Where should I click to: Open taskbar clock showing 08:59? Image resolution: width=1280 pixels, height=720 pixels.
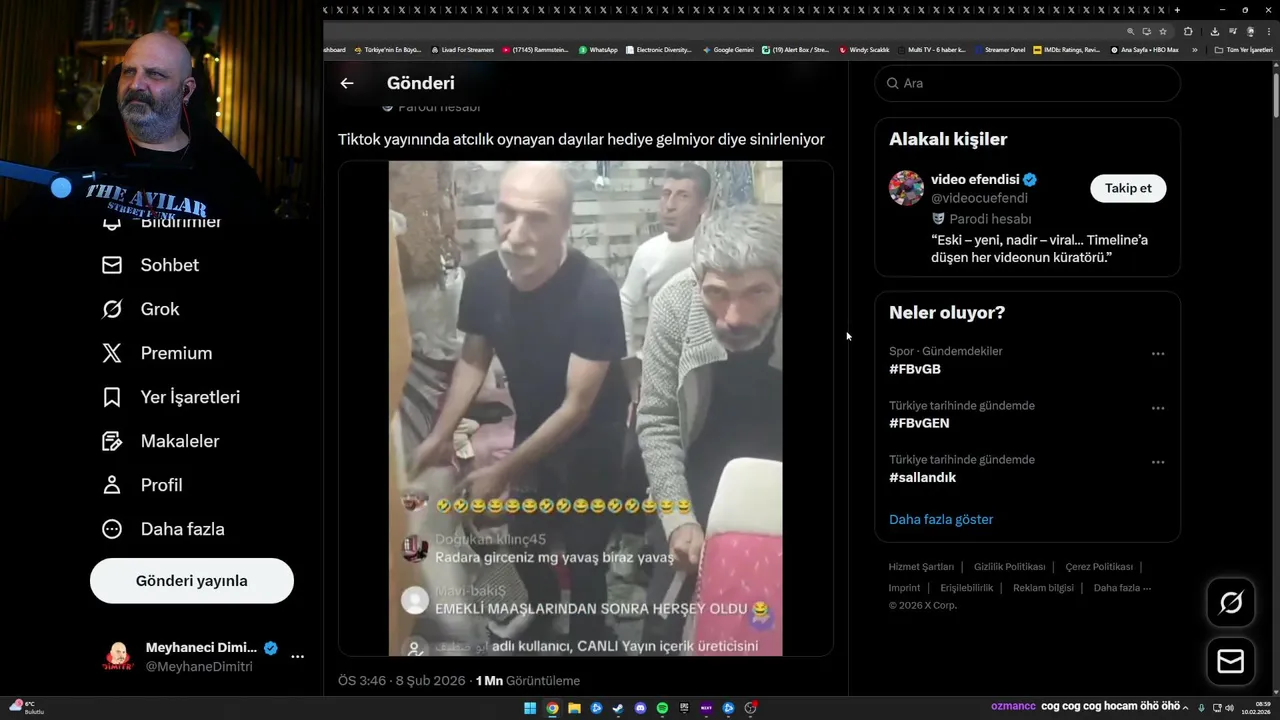pos(1256,708)
